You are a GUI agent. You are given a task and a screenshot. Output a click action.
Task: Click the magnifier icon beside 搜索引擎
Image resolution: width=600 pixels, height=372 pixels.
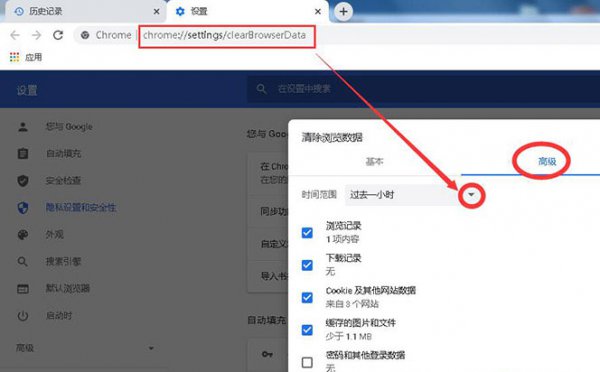[x=23, y=261]
